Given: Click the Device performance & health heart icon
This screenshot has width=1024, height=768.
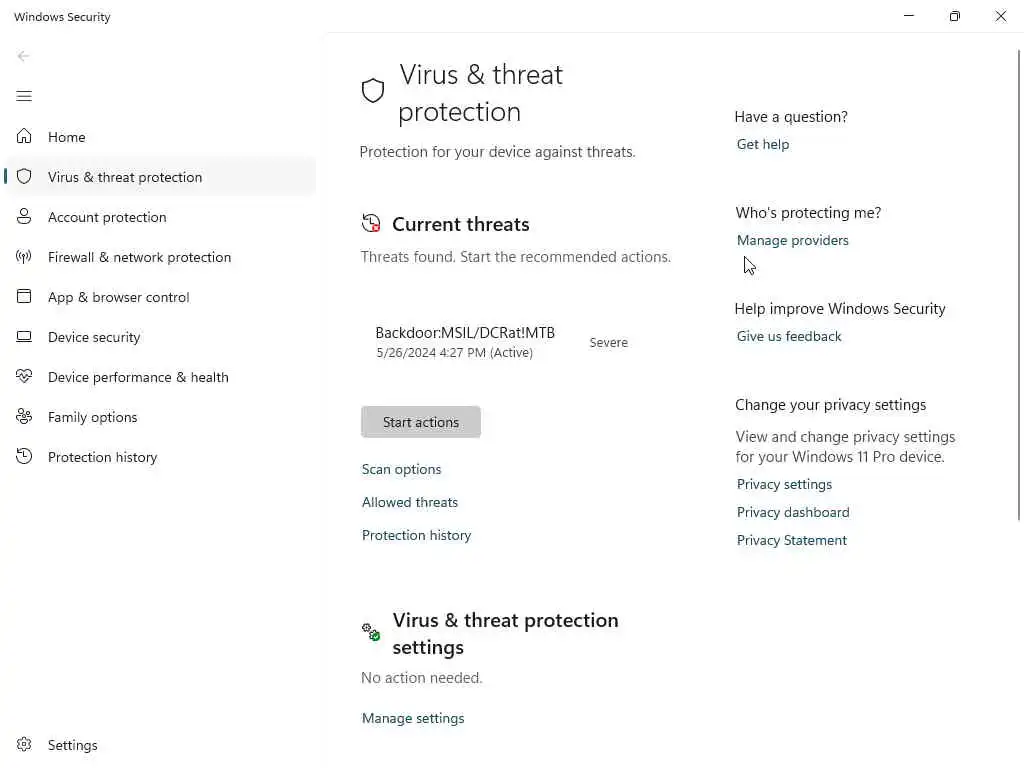Looking at the screenshot, I should tap(24, 377).
